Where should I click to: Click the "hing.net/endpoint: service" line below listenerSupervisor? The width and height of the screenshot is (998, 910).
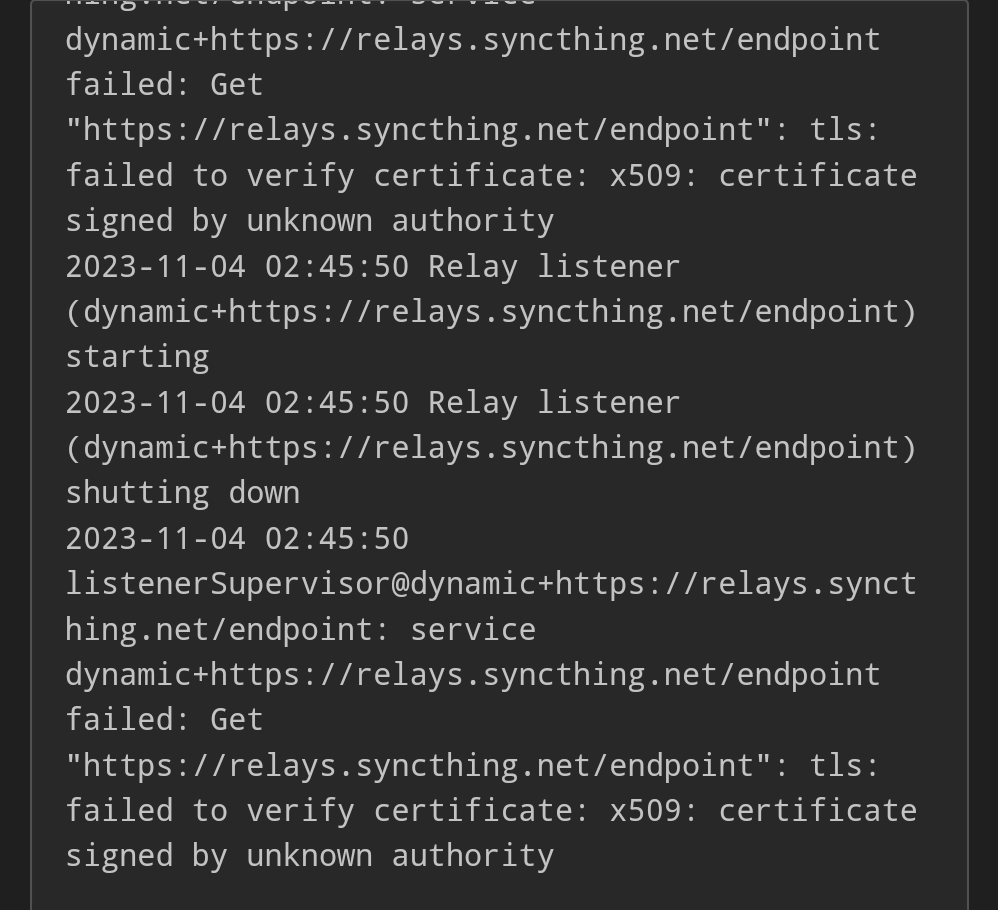300,630
